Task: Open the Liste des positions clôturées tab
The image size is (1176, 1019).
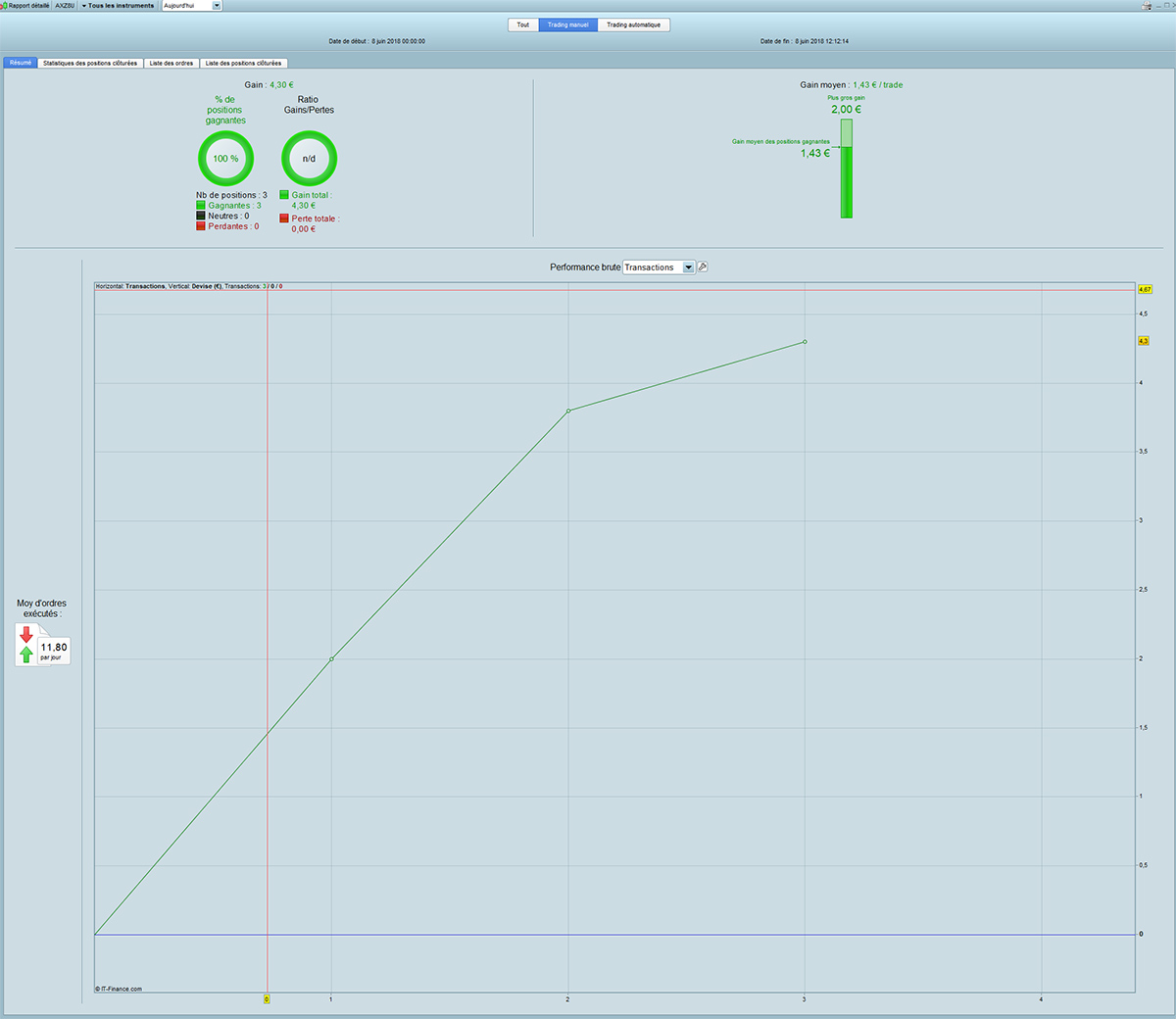Action: click(x=243, y=63)
